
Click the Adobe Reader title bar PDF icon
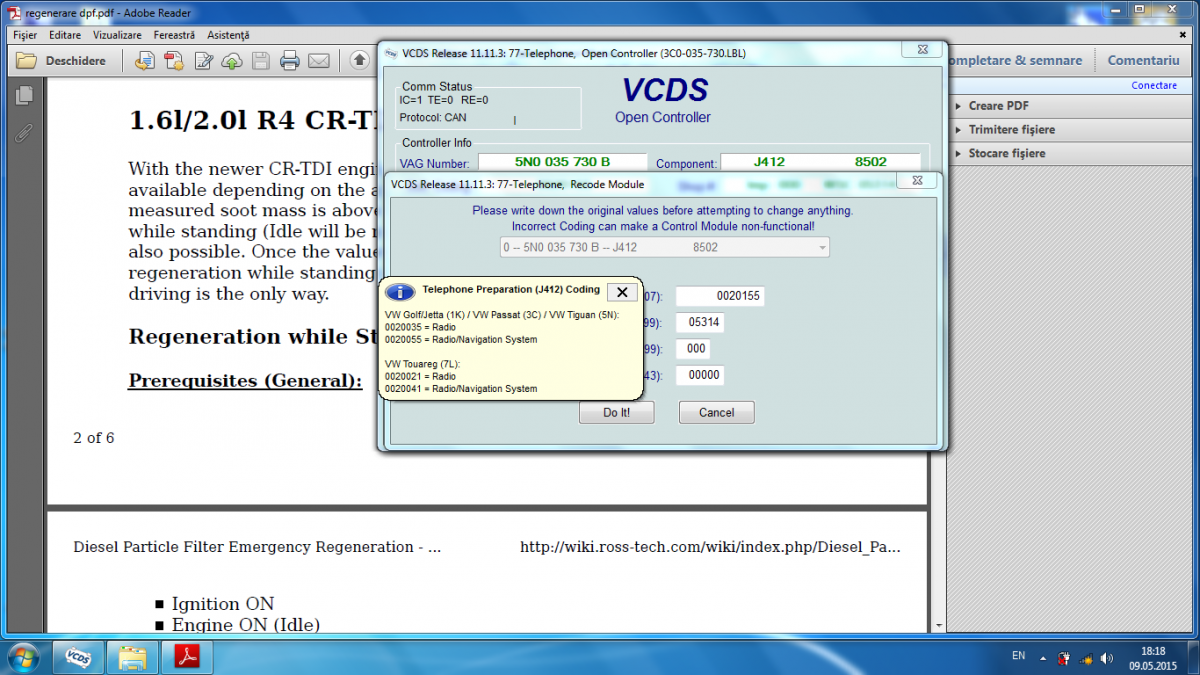pos(12,13)
